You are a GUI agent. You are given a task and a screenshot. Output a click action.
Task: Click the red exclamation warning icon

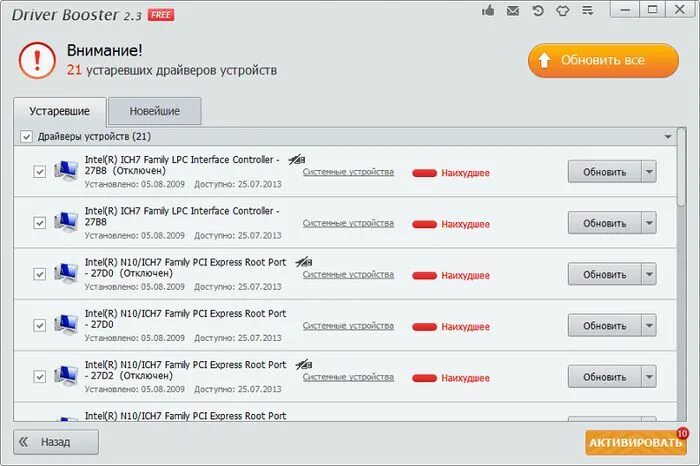click(x=37, y=60)
